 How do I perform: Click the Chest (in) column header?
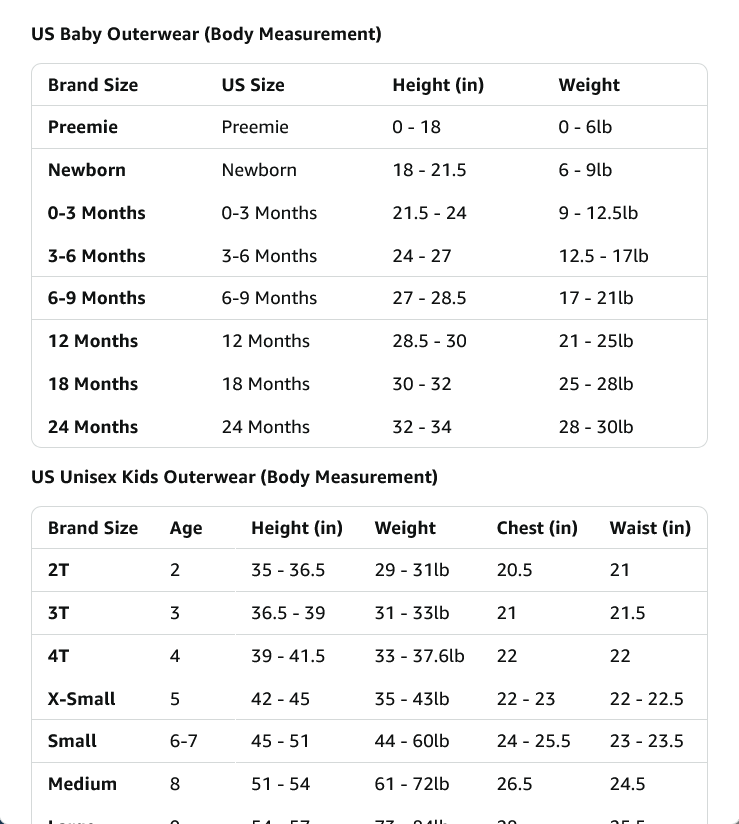click(537, 528)
